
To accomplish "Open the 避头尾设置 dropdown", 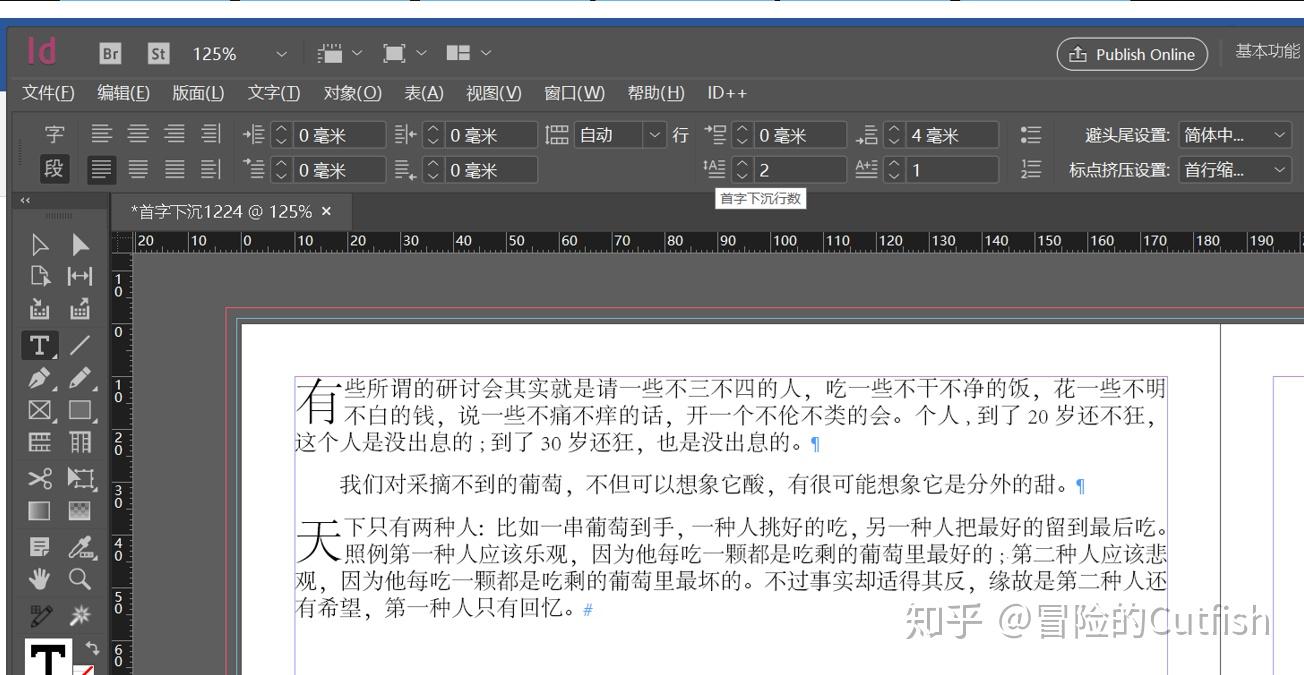I will (1240, 134).
